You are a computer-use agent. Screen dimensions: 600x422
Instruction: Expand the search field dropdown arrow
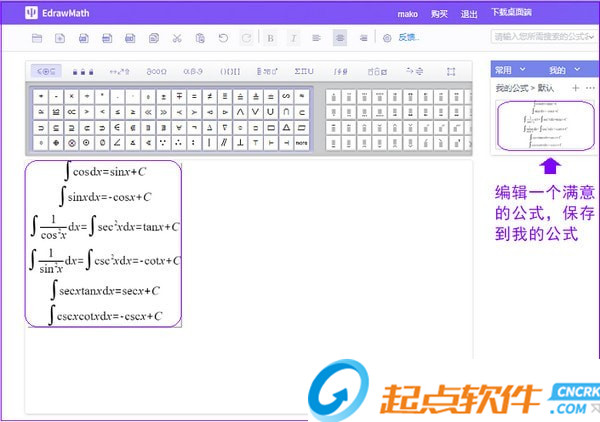point(592,37)
